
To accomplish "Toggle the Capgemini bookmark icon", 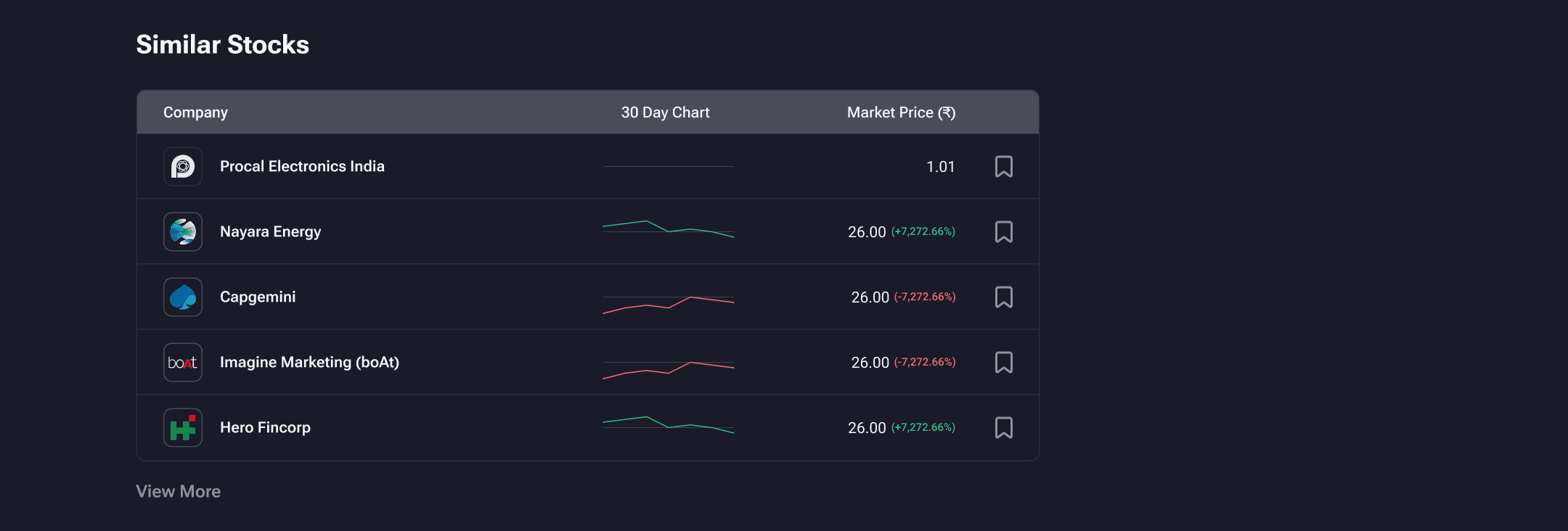I will pos(1004,297).
